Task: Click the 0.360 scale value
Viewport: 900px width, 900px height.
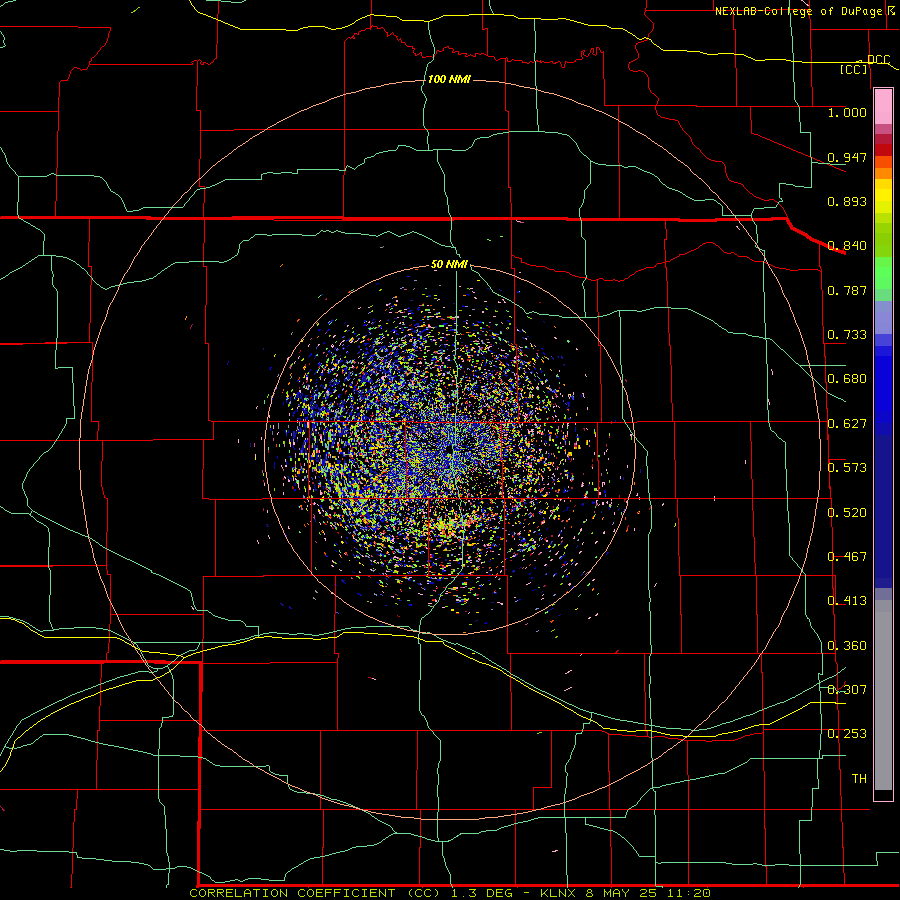Action: click(847, 646)
